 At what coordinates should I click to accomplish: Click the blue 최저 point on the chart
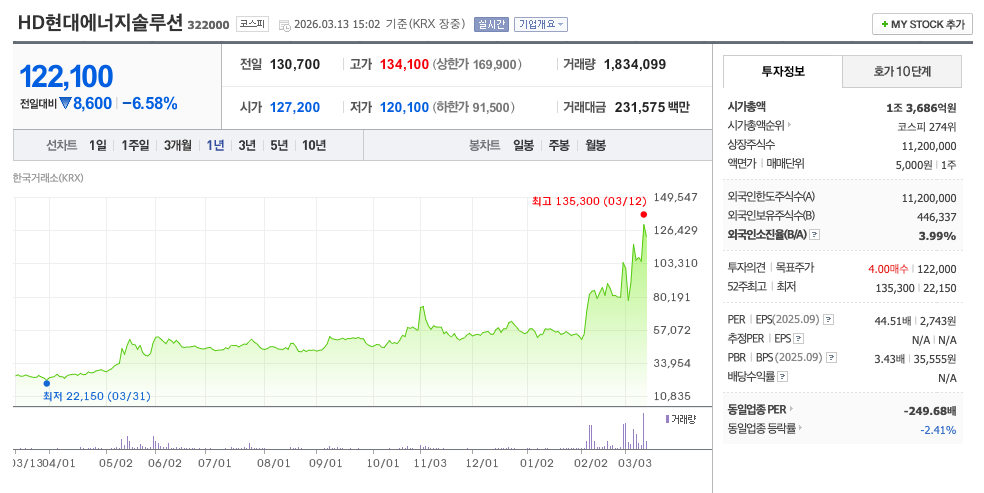46,383
